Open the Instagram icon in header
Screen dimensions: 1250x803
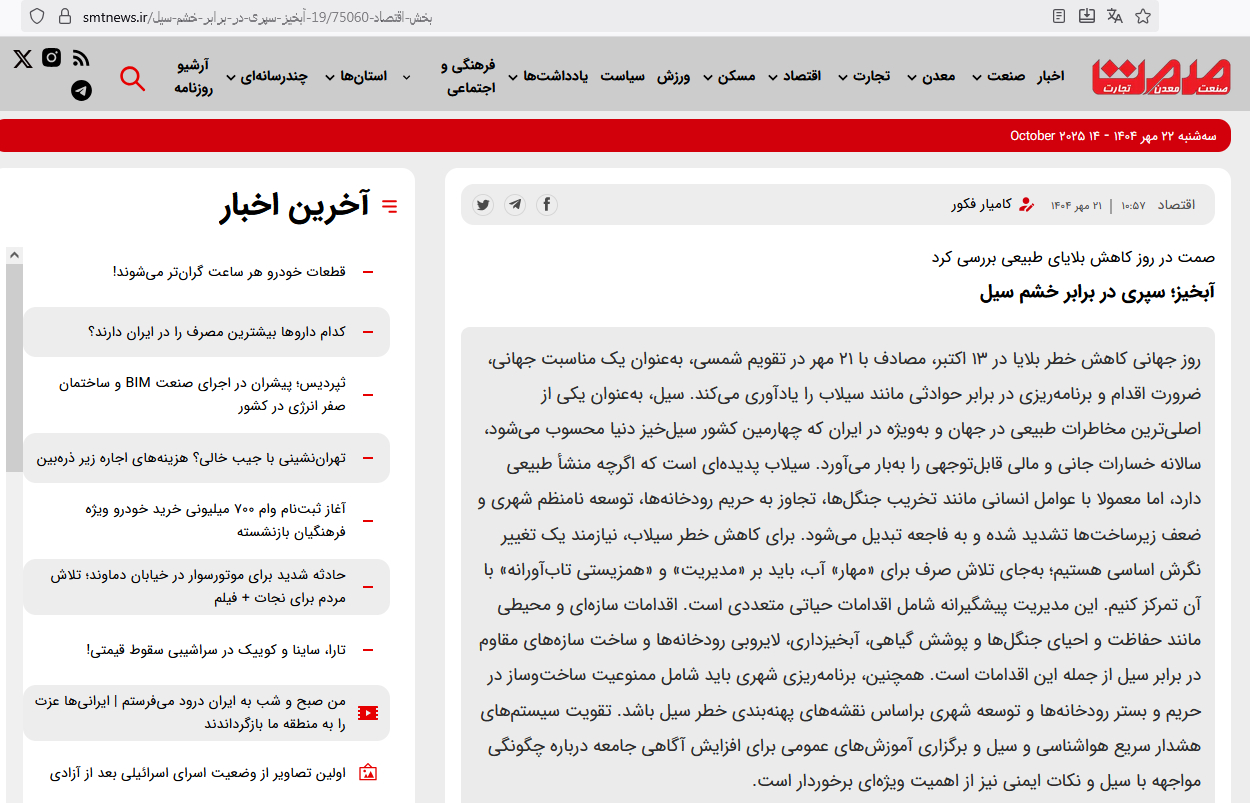point(52,58)
